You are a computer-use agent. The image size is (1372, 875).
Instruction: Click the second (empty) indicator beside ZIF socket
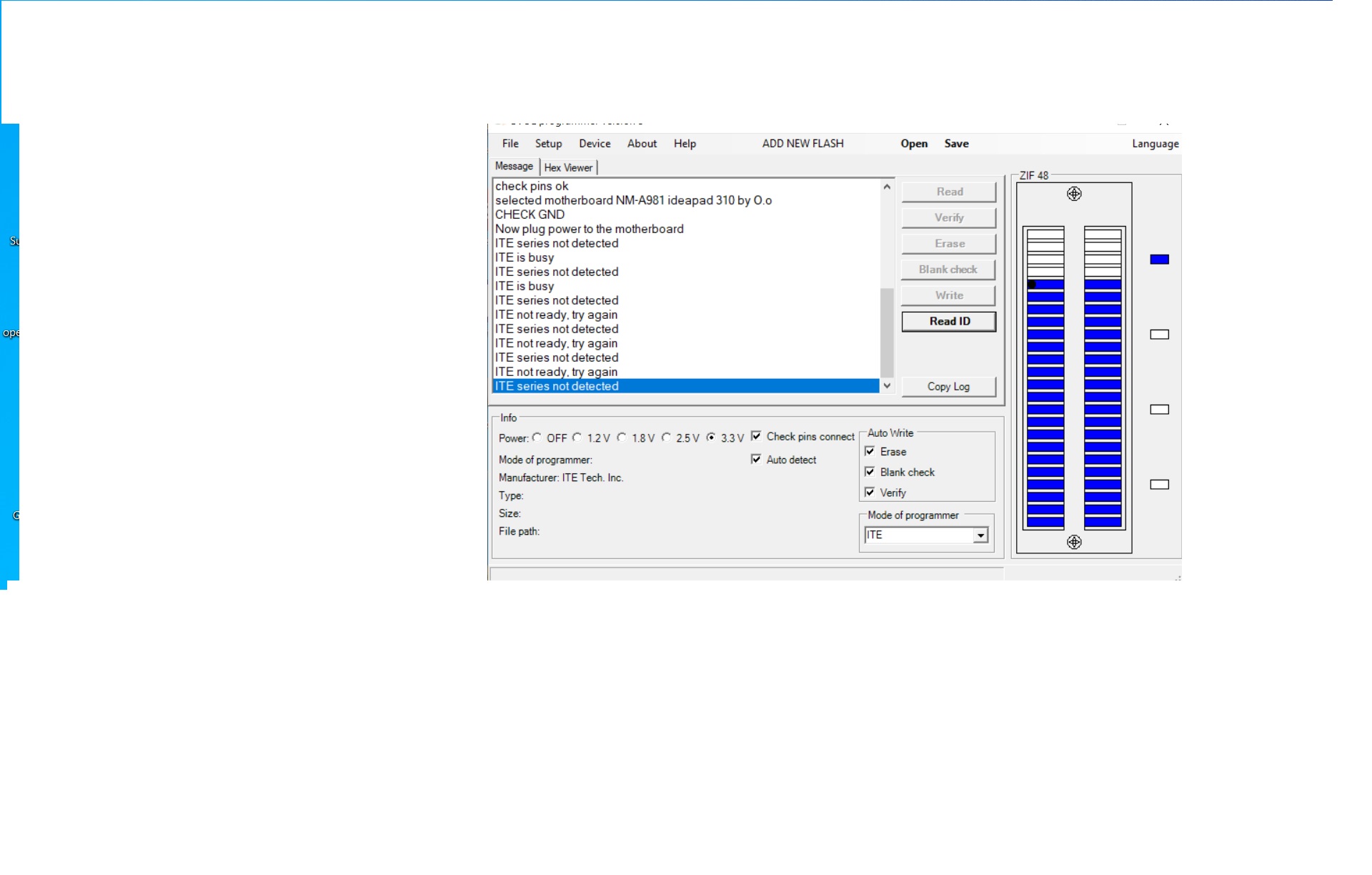(1159, 335)
